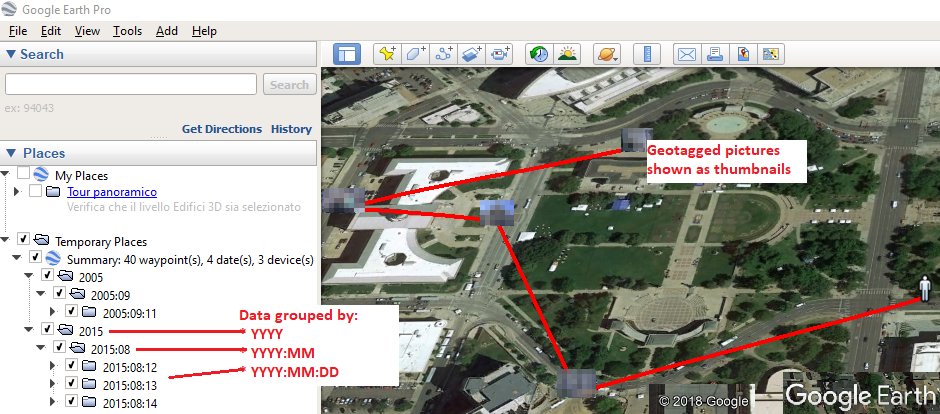Click the 2015:08:13 folder icon

89,383
